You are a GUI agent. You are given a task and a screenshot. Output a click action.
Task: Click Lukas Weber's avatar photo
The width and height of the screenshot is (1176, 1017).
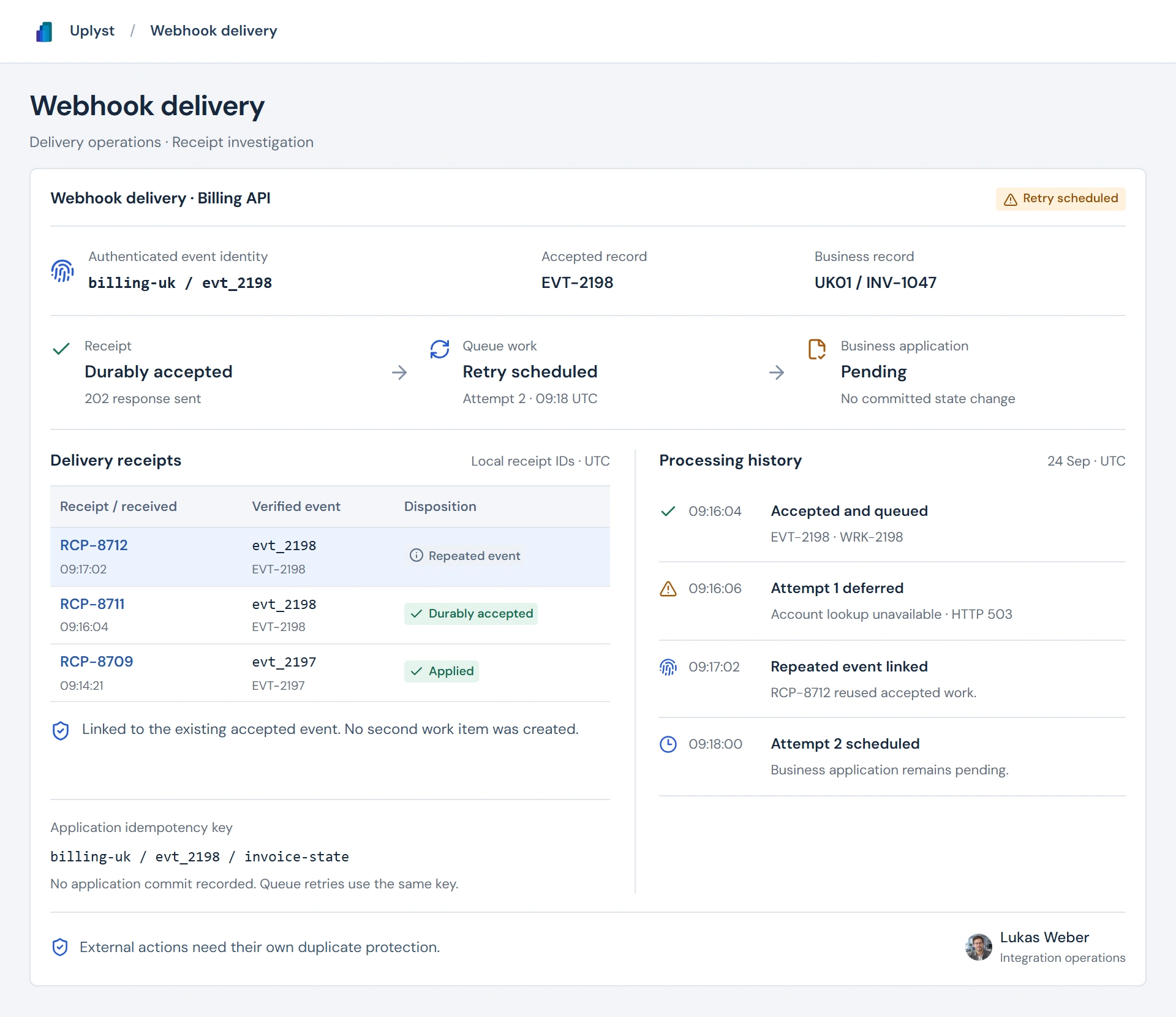click(979, 947)
